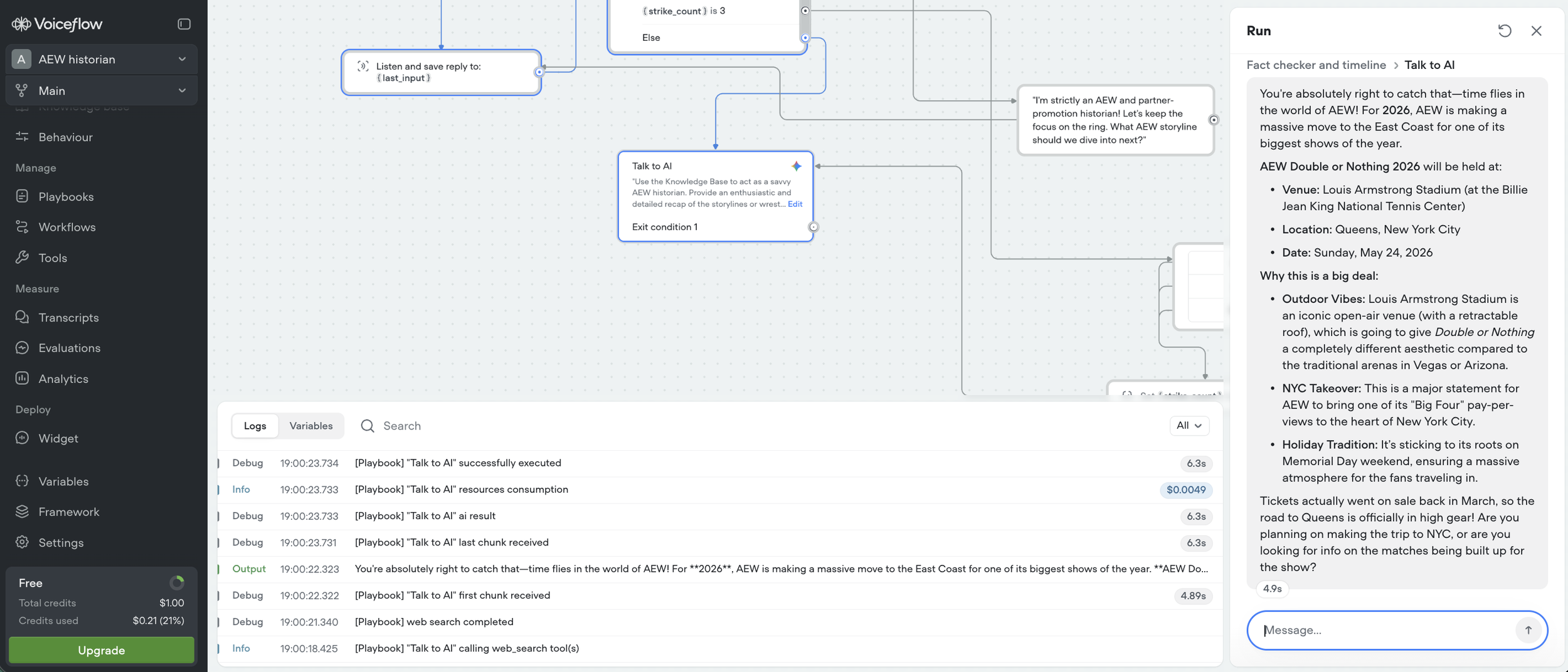This screenshot has width=1568, height=672.
Task: Click the Analytics chart icon
Action: click(x=22, y=379)
